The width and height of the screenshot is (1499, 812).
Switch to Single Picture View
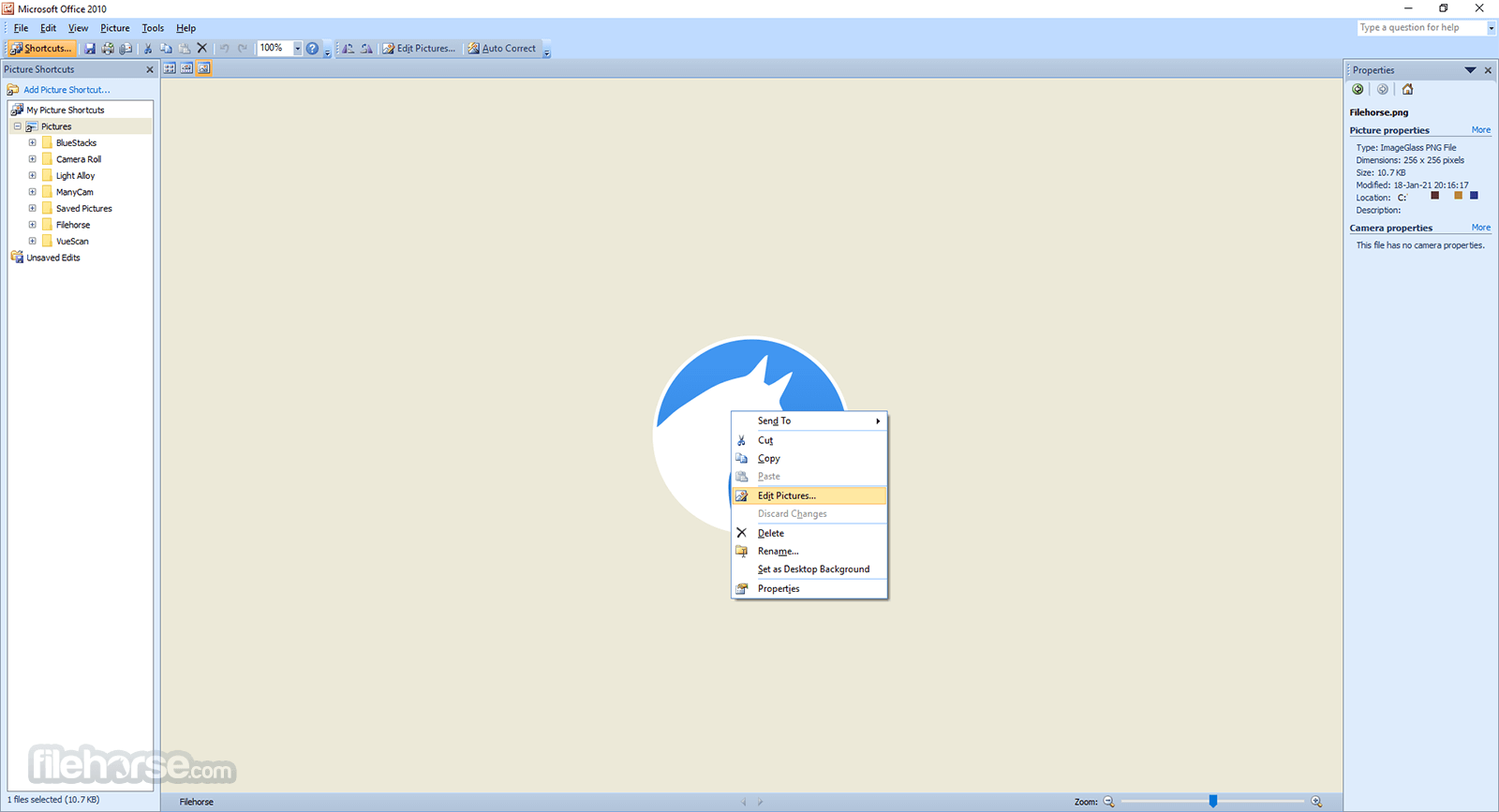(x=204, y=68)
